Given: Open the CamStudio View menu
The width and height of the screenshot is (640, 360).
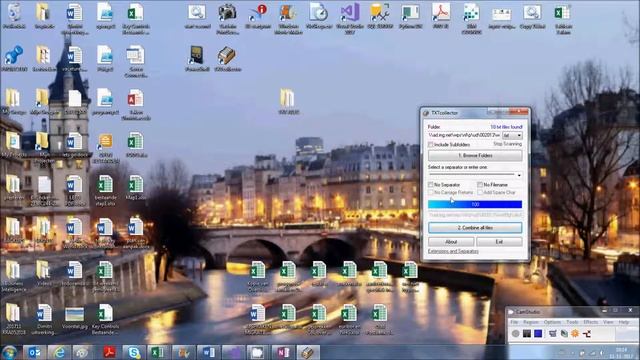Looking at the screenshot, I should pyautogui.click(x=608, y=322).
